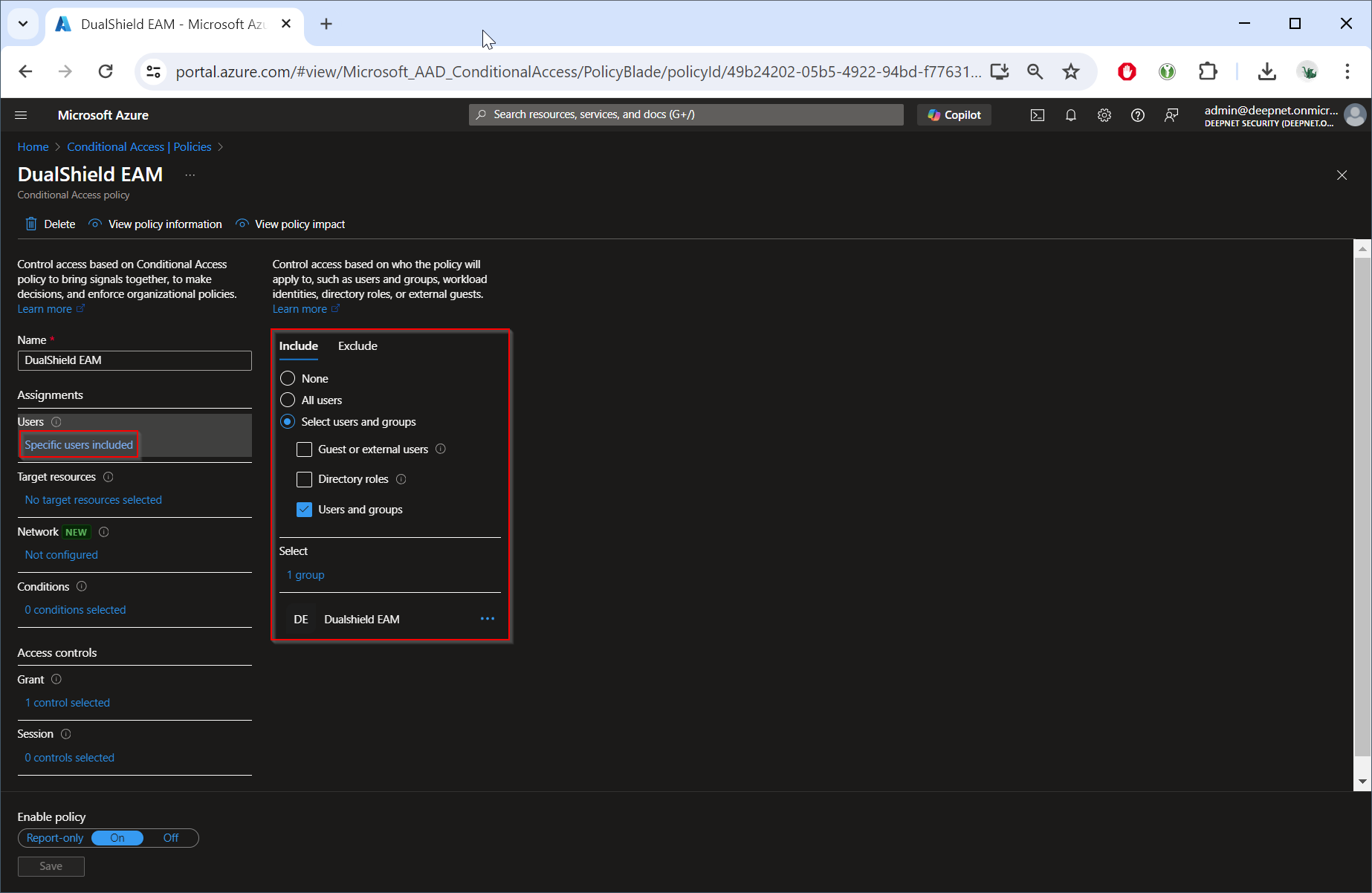Open the Azure portal hamburger menu
Viewport: 1372px width, 893px height.
click(21, 115)
